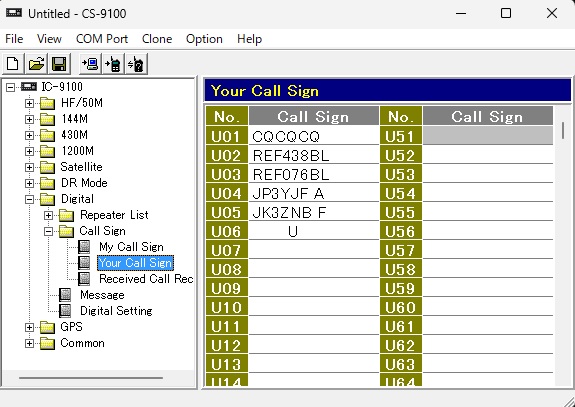This screenshot has height=407, width=575.
Task: Click the New file toolbar icon
Action: pyautogui.click(x=13, y=64)
